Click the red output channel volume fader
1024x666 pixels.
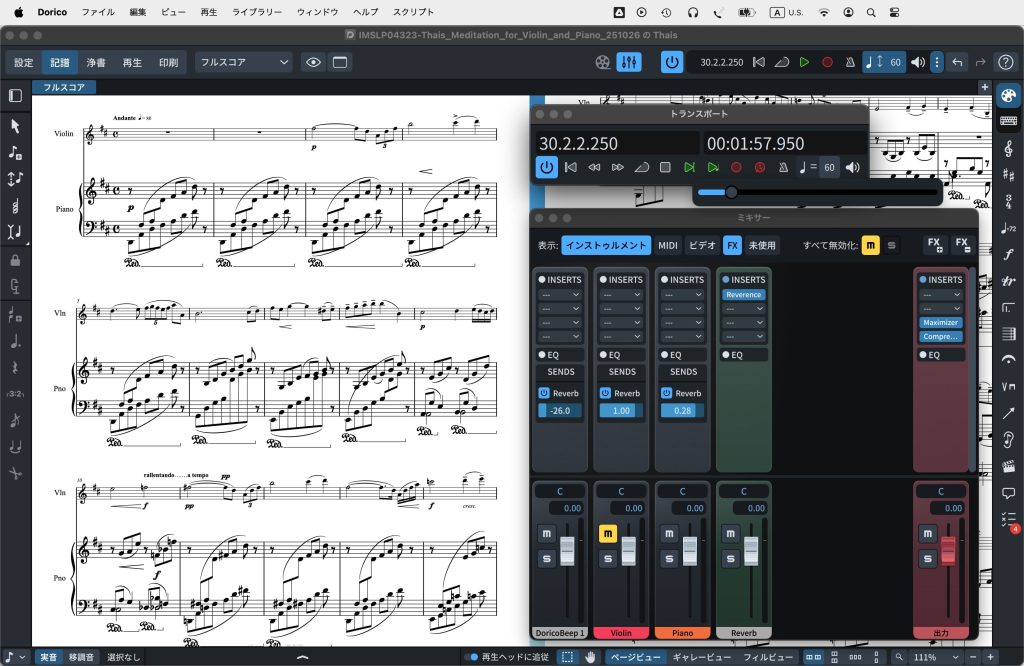[948, 550]
